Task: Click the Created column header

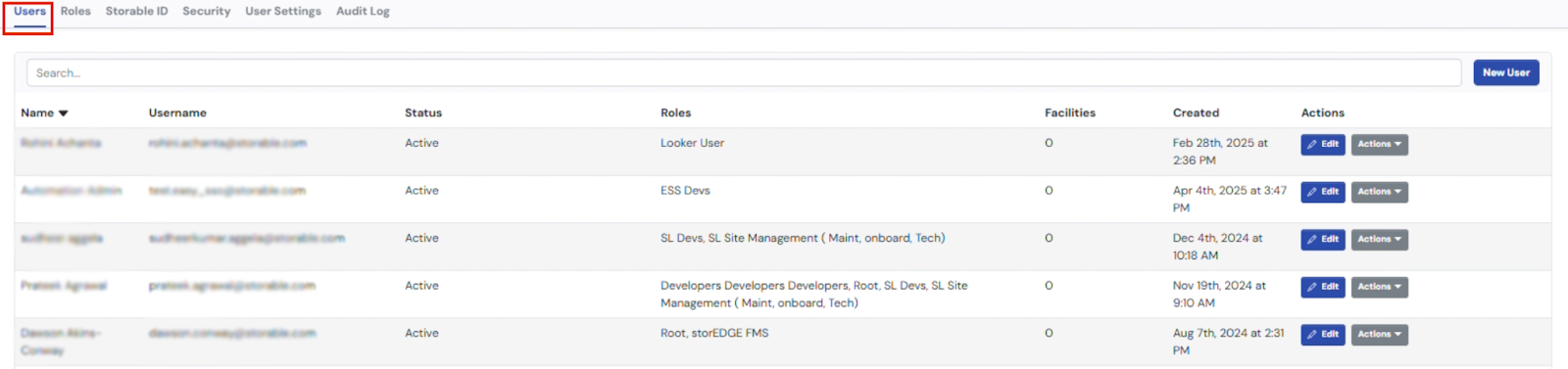Action: pyautogui.click(x=1196, y=114)
